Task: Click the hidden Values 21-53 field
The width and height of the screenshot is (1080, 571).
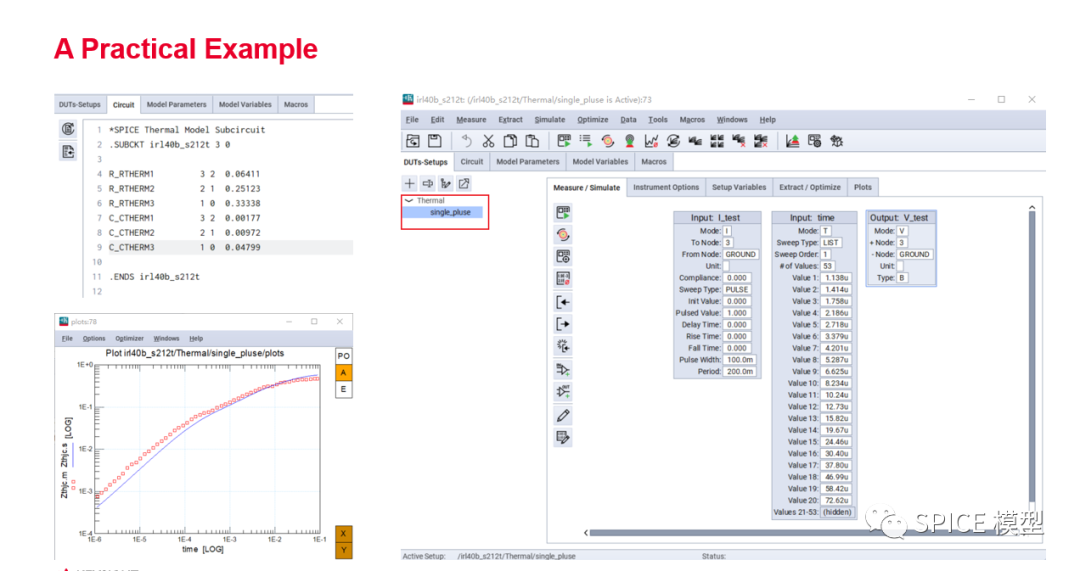Action: (837, 512)
